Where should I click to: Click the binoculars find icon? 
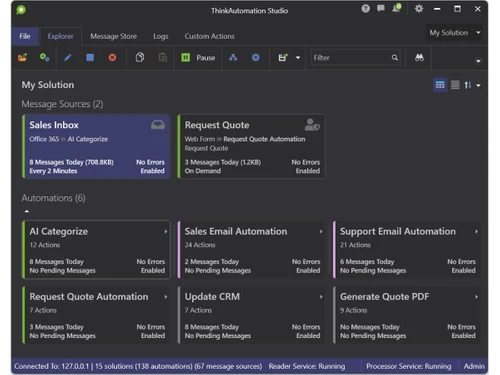tap(419, 58)
